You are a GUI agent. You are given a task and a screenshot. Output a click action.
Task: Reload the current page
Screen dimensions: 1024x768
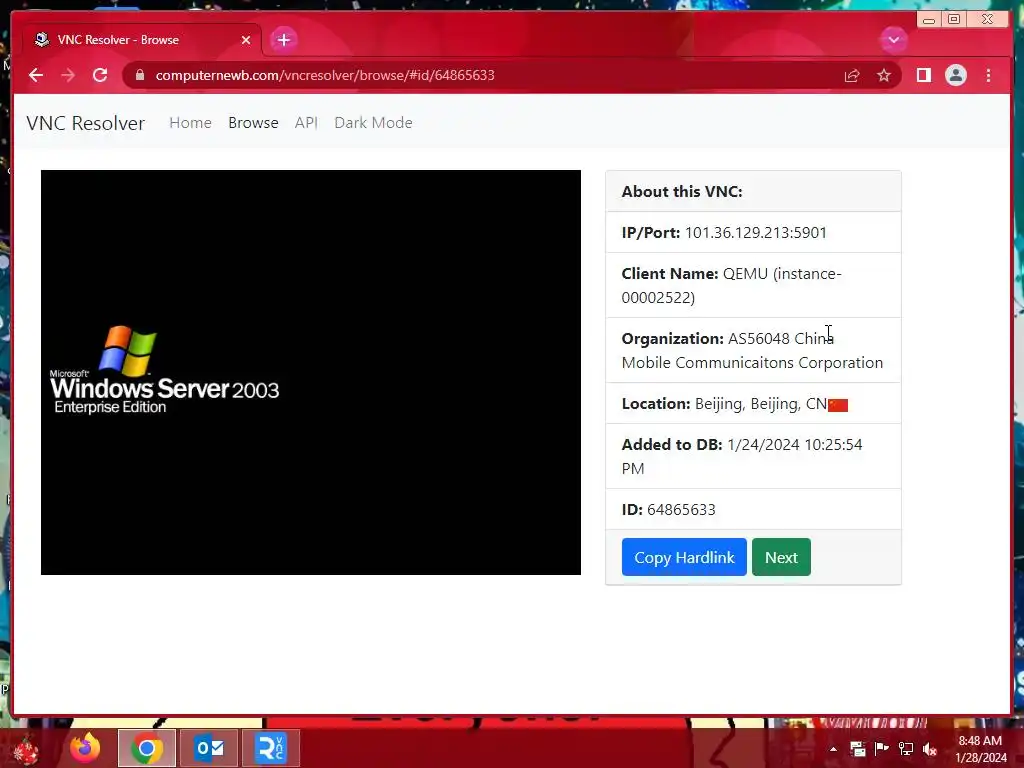(x=100, y=75)
